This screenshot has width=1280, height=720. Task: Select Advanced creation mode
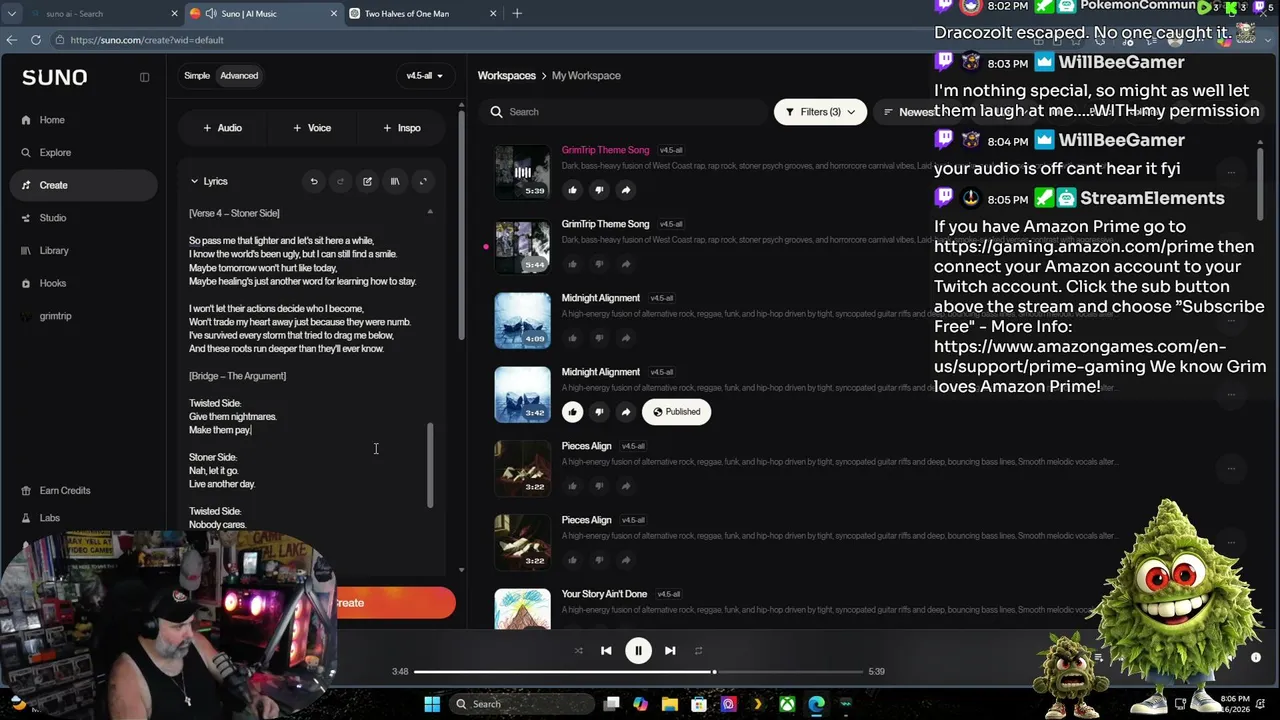239,76
